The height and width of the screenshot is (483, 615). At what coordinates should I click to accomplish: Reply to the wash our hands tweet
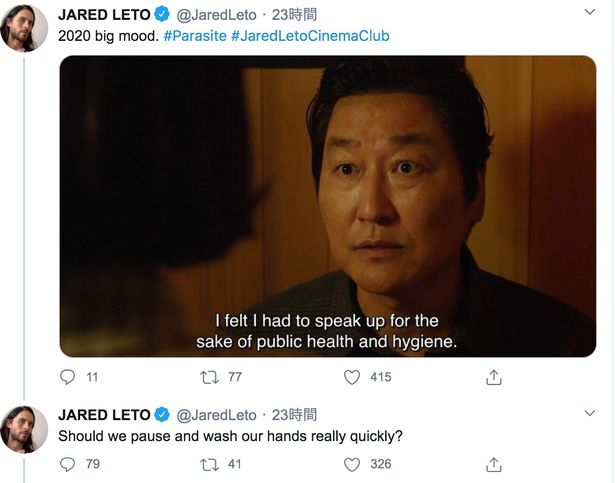click(x=67, y=464)
